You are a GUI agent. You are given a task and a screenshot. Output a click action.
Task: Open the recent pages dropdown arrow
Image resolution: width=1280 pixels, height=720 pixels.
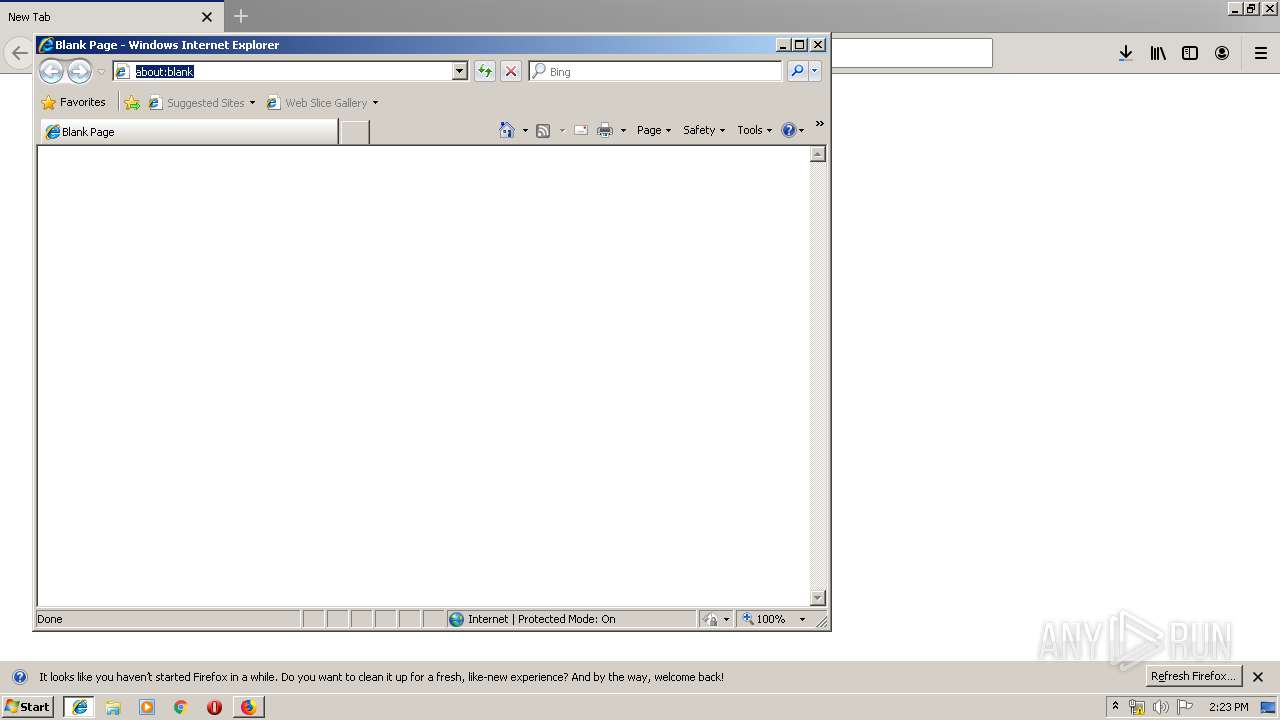(x=101, y=72)
